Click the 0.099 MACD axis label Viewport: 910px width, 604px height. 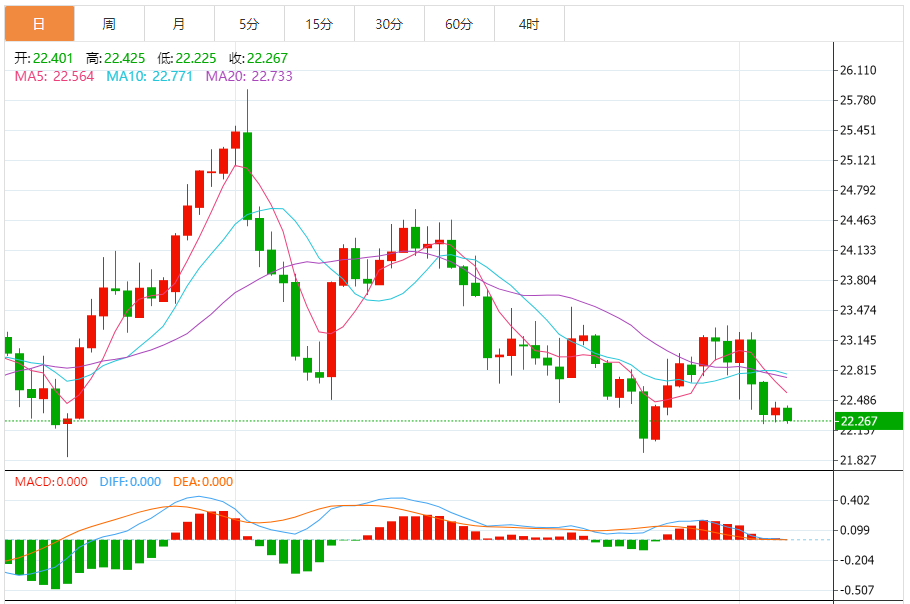pyautogui.click(x=855, y=530)
